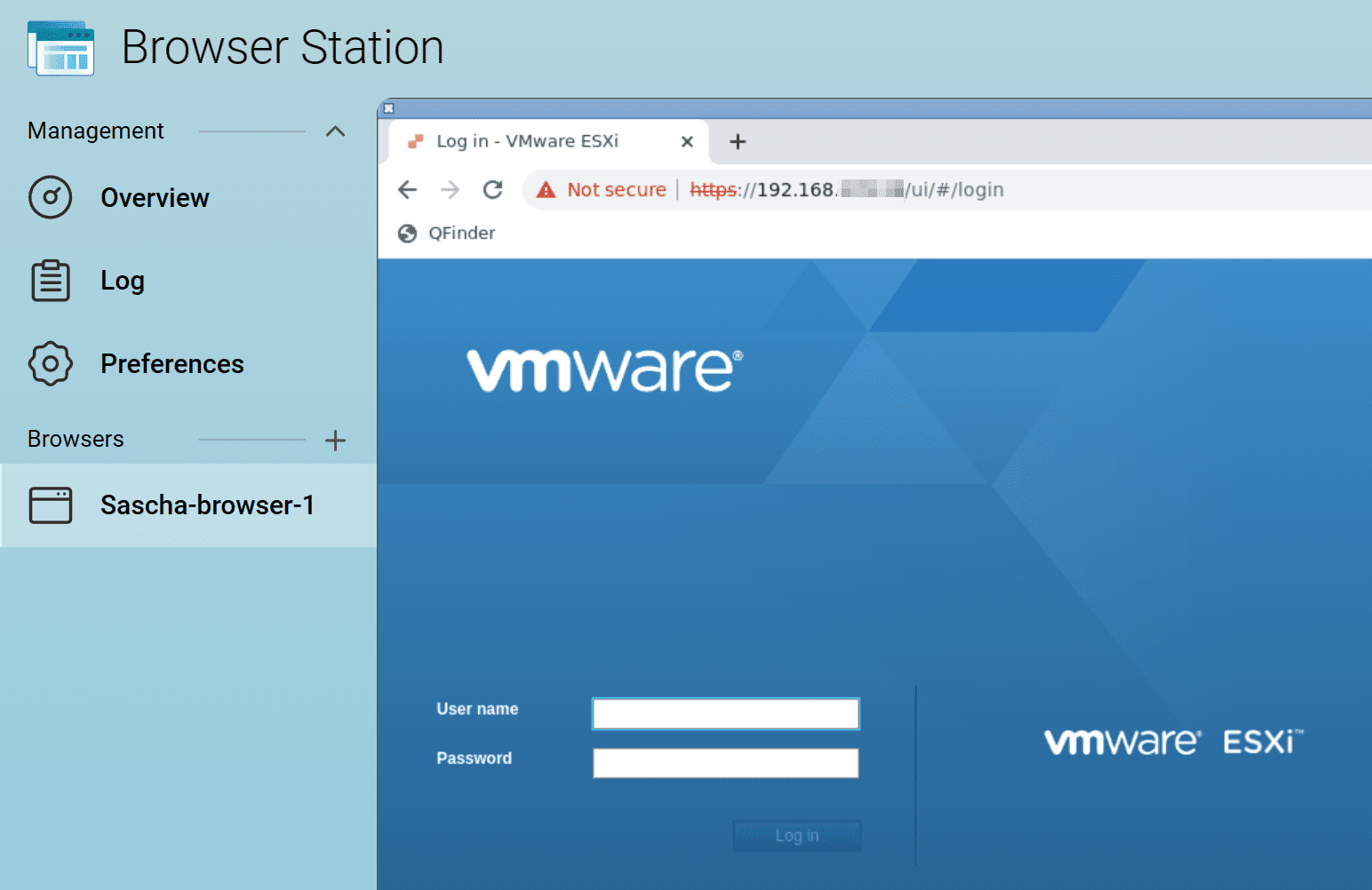The height and width of the screenshot is (890, 1372).
Task: Click the QFinder globe icon
Action: pyautogui.click(x=408, y=234)
